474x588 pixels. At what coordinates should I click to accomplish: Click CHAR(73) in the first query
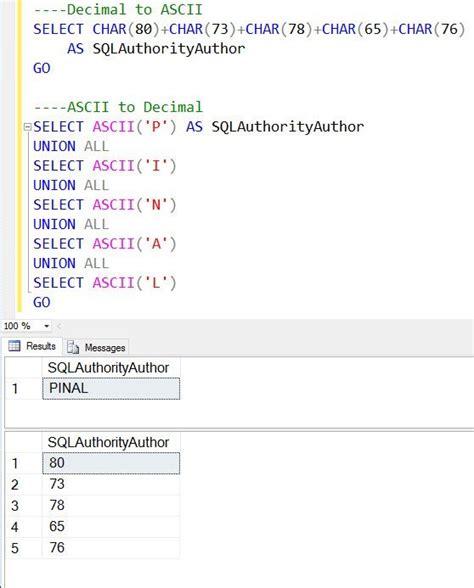click(203, 29)
